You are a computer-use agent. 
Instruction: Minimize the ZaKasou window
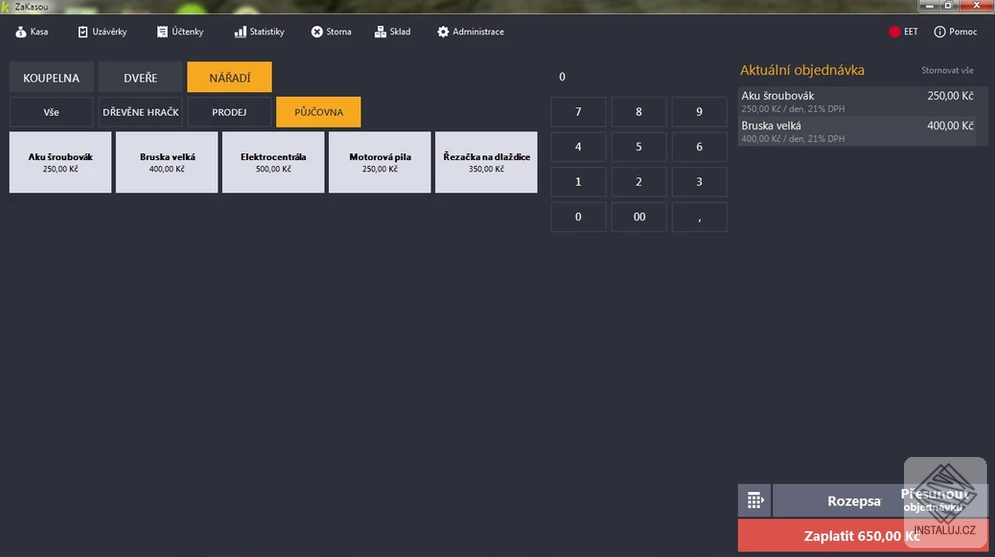click(x=929, y=5)
